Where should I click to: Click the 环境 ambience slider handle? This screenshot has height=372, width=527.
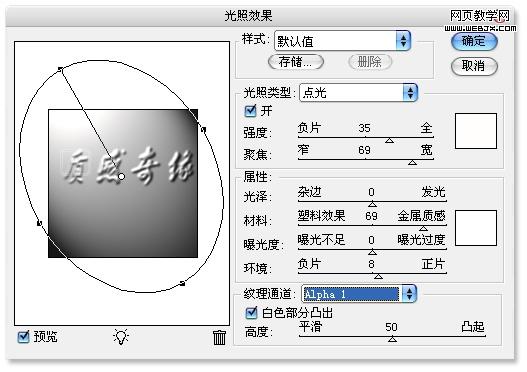pos(378,276)
